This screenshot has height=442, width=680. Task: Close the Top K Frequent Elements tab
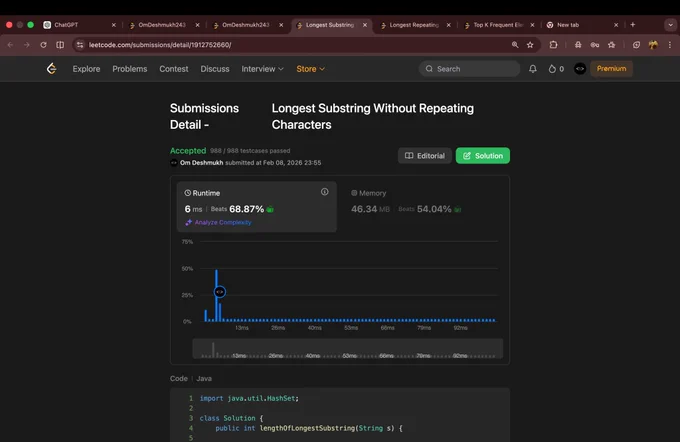pyautogui.click(x=532, y=25)
